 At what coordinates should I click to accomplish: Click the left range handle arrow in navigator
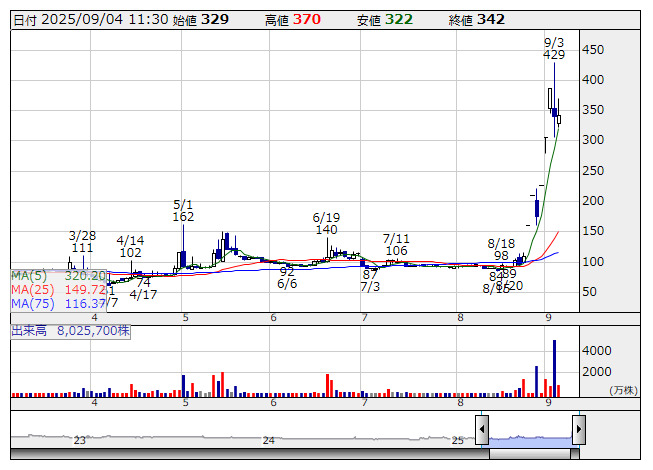coord(482,431)
